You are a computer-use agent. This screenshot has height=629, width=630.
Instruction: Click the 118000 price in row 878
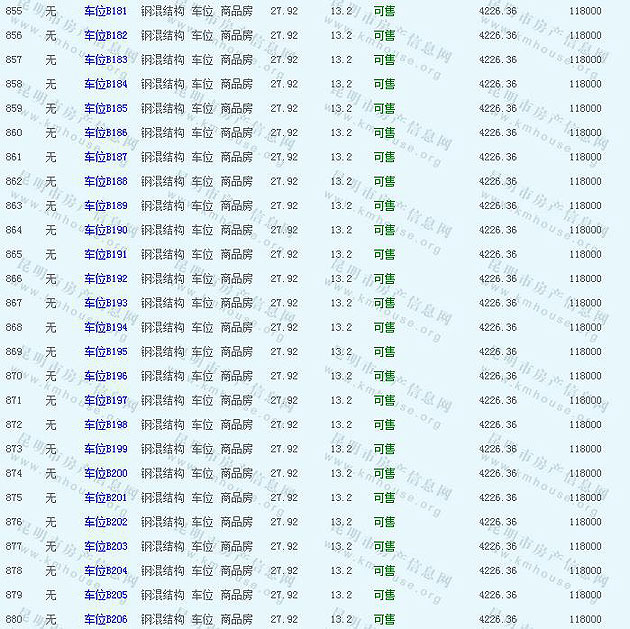pyautogui.click(x=585, y=571)
